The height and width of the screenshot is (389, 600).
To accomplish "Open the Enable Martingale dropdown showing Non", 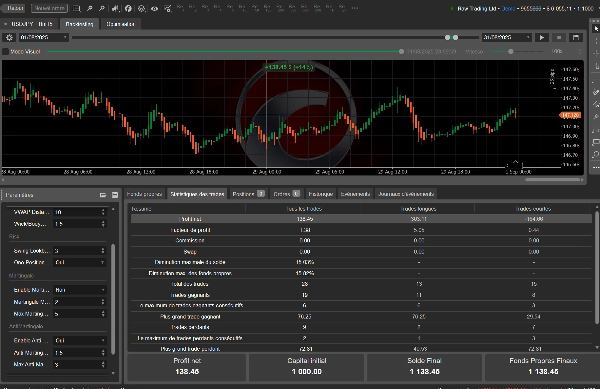I will click(x=80, y=290).
